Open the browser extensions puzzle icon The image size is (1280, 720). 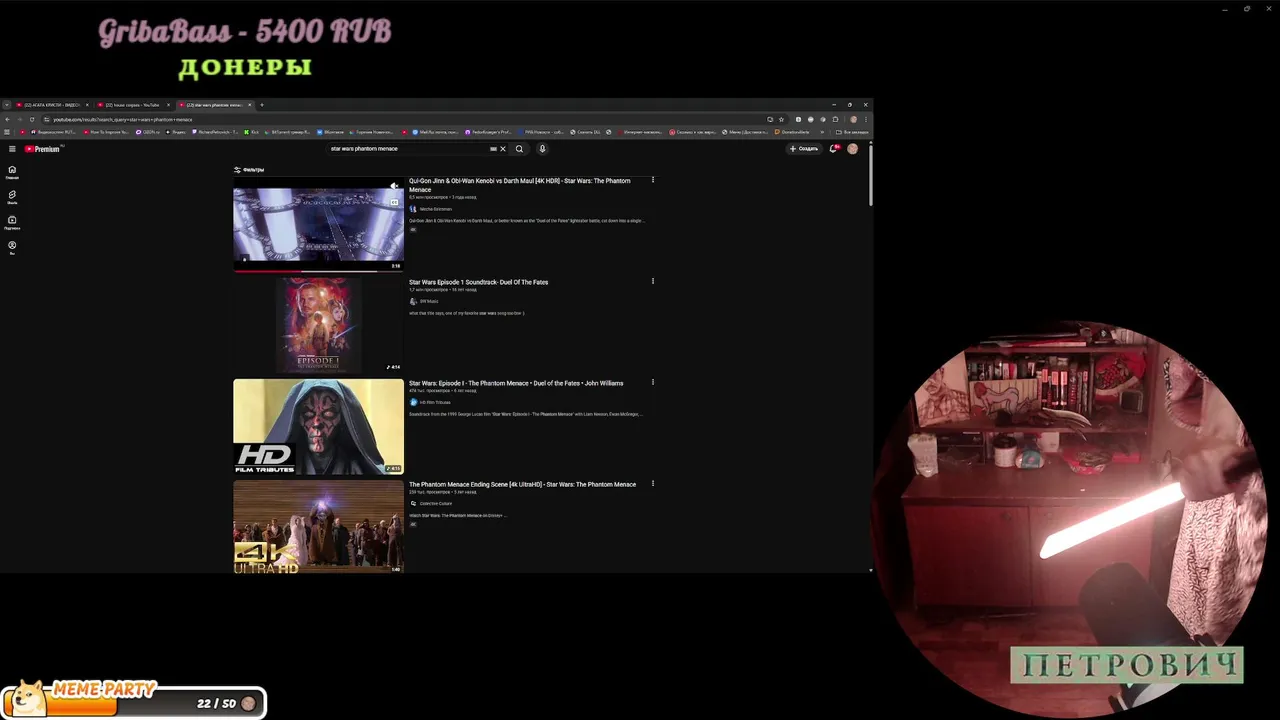point(835,119)
